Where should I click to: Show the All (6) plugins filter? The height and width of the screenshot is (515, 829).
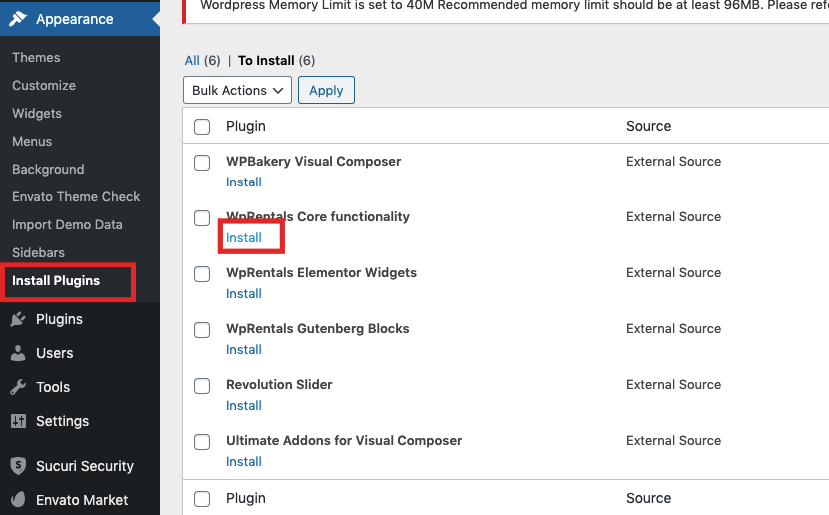point(202,60)
